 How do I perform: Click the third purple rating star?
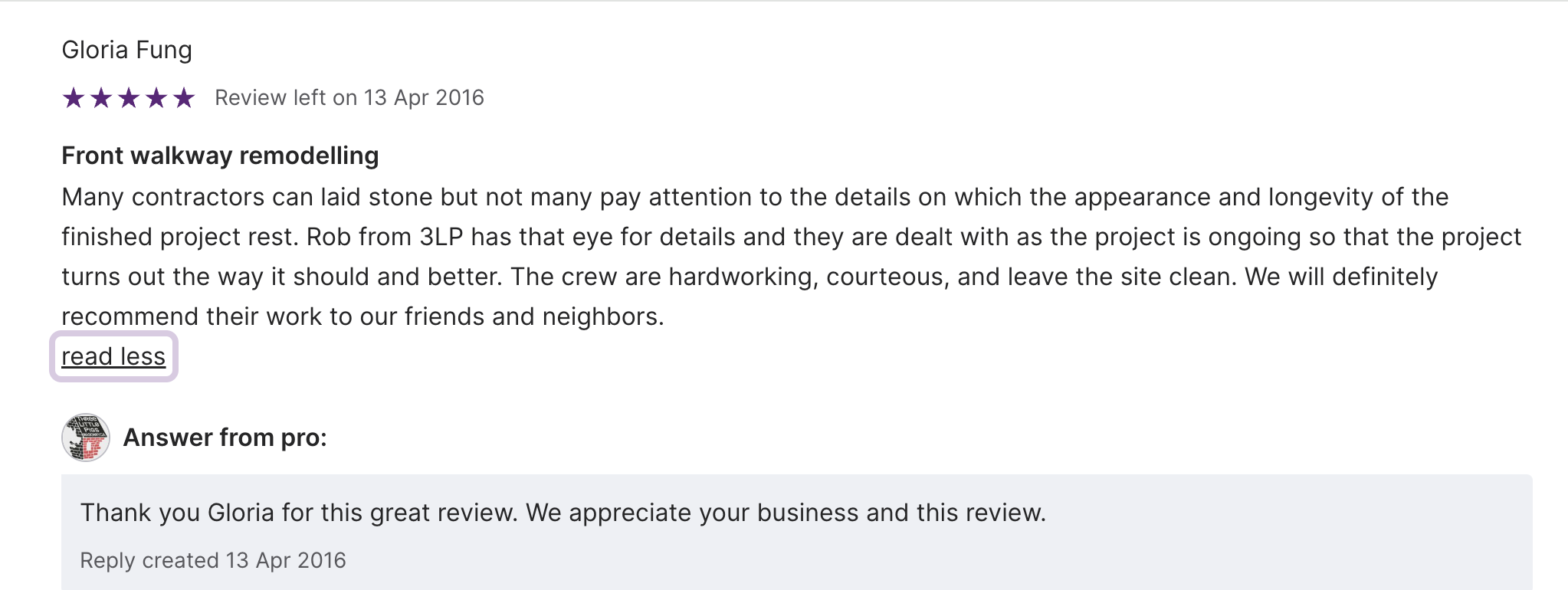tap(129, 98)
